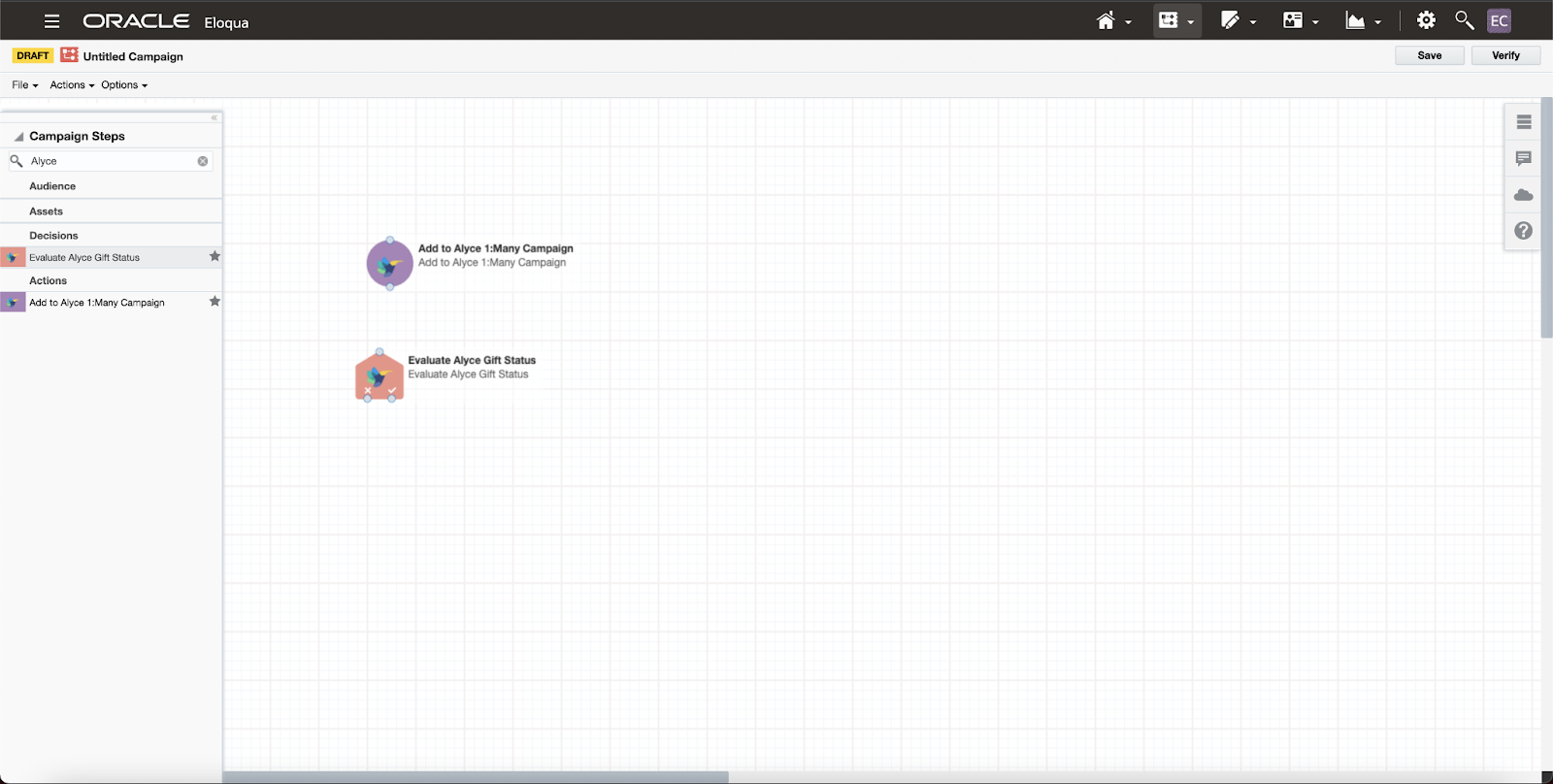Click the horizontal canvas scrollbar
Screen dimensions: 1553x784
476,777
